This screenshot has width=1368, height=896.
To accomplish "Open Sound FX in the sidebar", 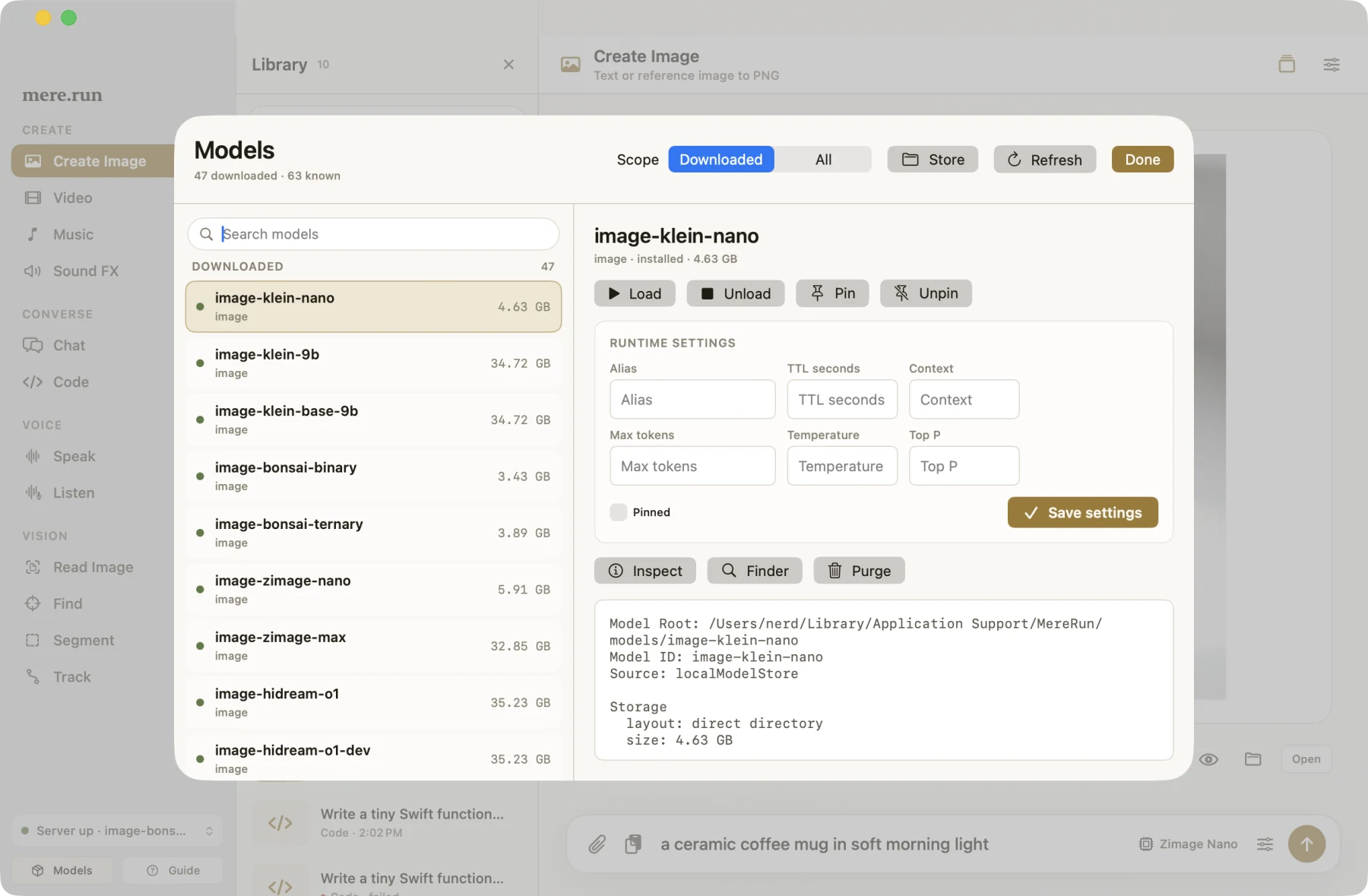I will pos(85,271).
